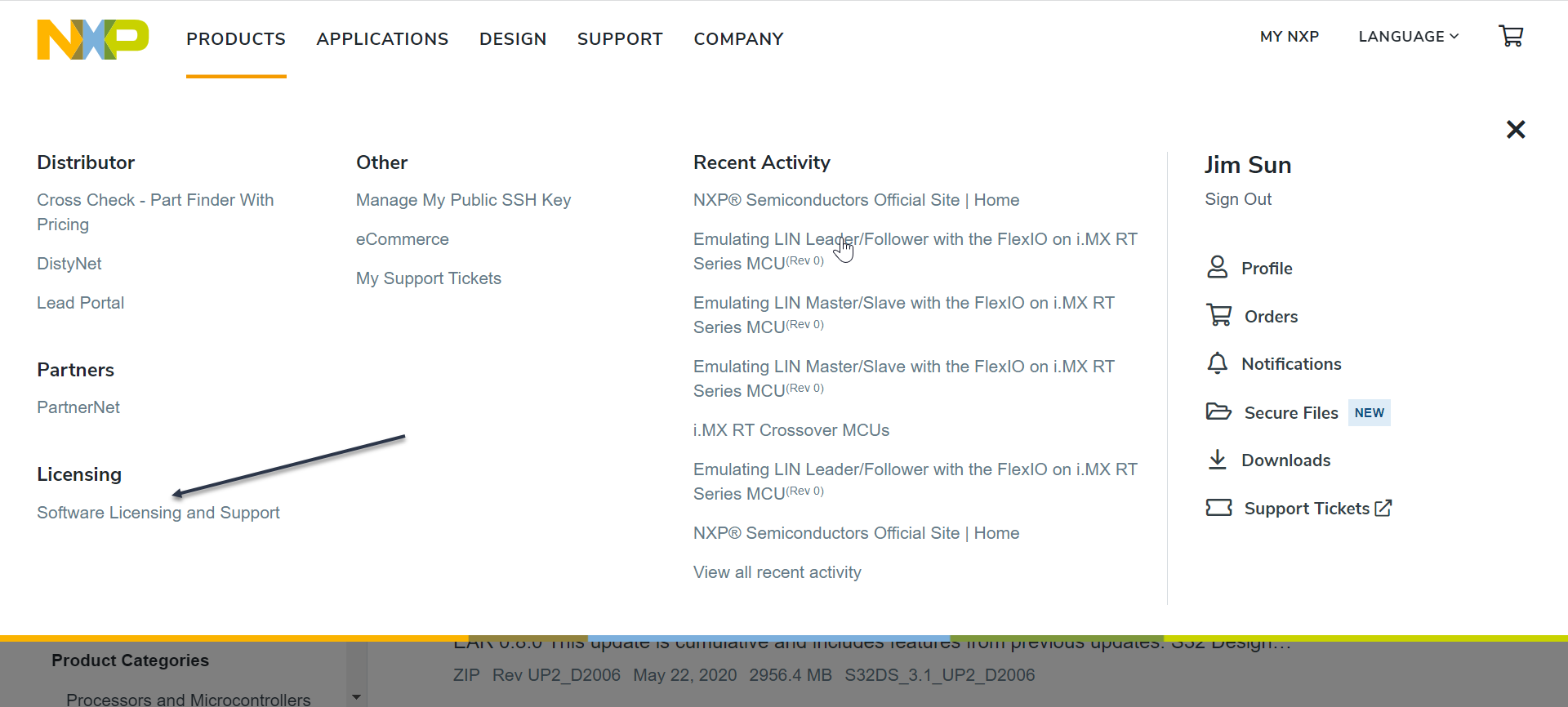The image size is (1568, 707).
Task: Open the Notifications text link
Action: (1291, 364)
